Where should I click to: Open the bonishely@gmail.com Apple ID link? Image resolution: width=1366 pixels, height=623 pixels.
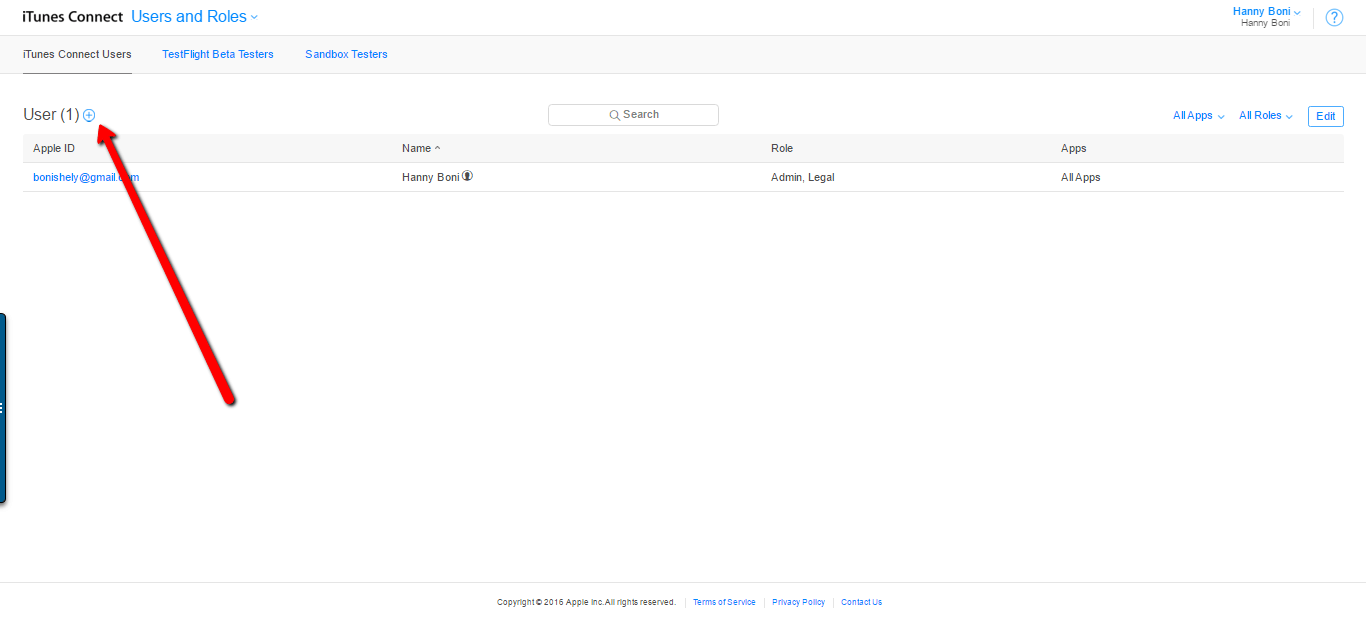click(86, 177)
